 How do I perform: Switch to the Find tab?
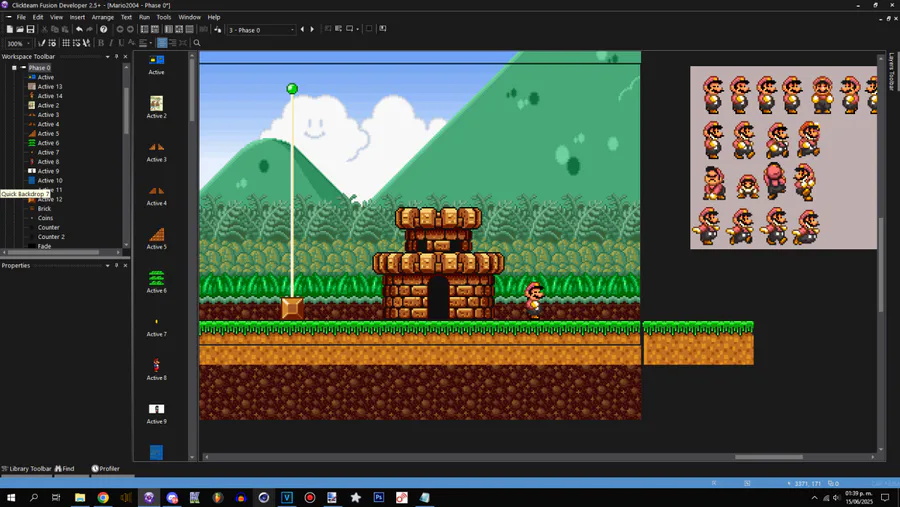click(x=65, y=469)
